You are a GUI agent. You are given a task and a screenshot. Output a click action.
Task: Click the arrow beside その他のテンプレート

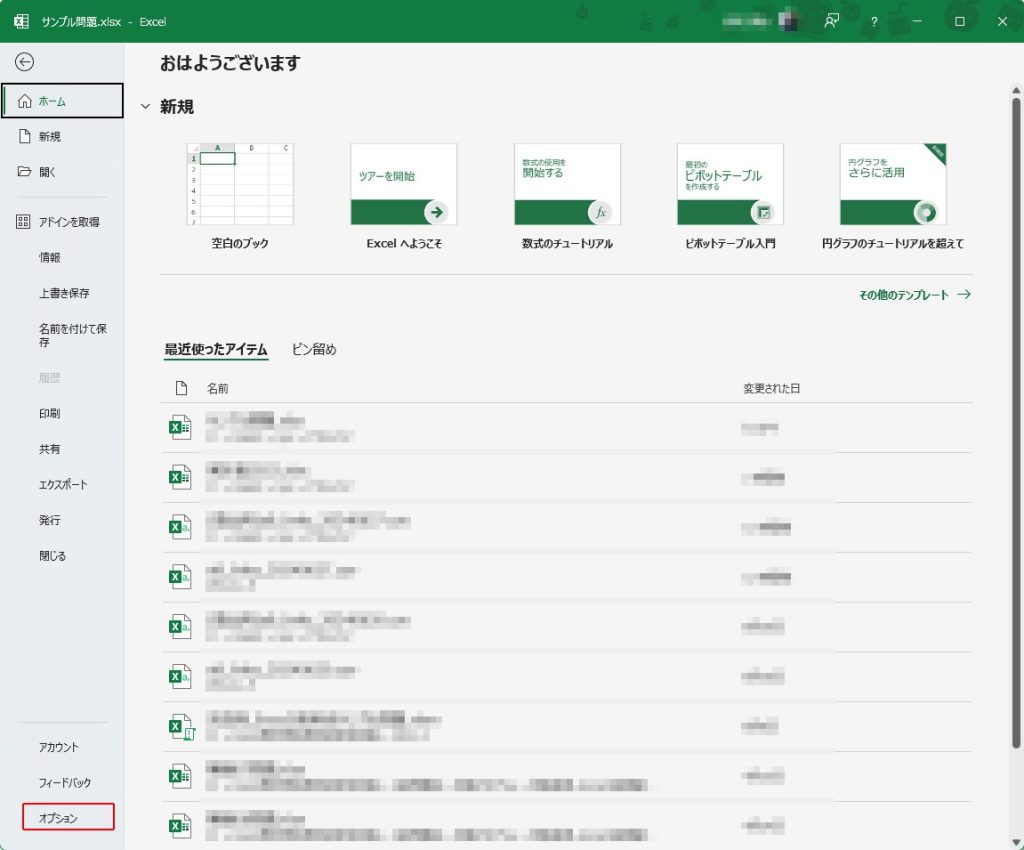pyautogui.click(x=964, y=295)
